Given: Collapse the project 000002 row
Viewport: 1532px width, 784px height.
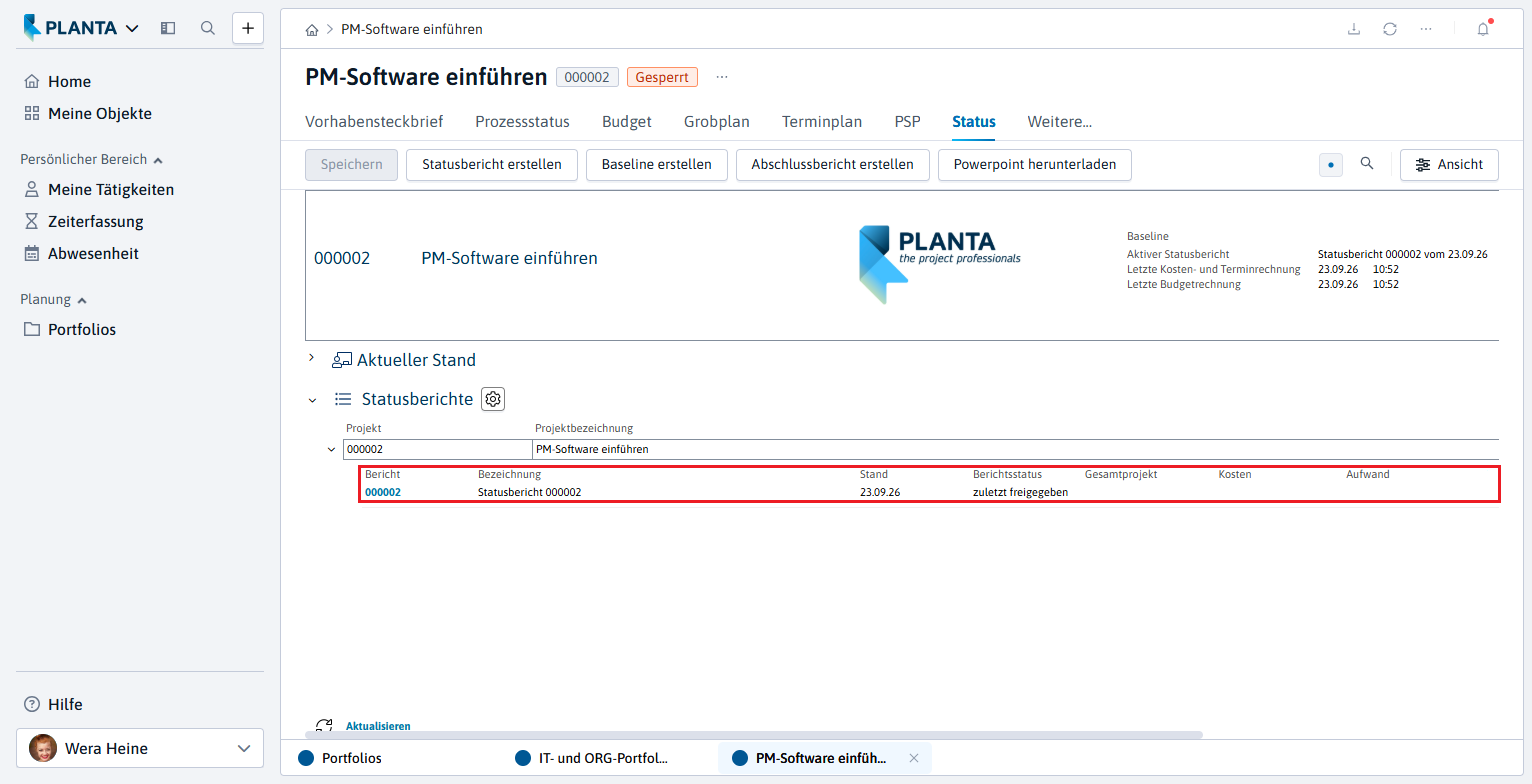Looking at the screenshot, I should click(331, 449).
